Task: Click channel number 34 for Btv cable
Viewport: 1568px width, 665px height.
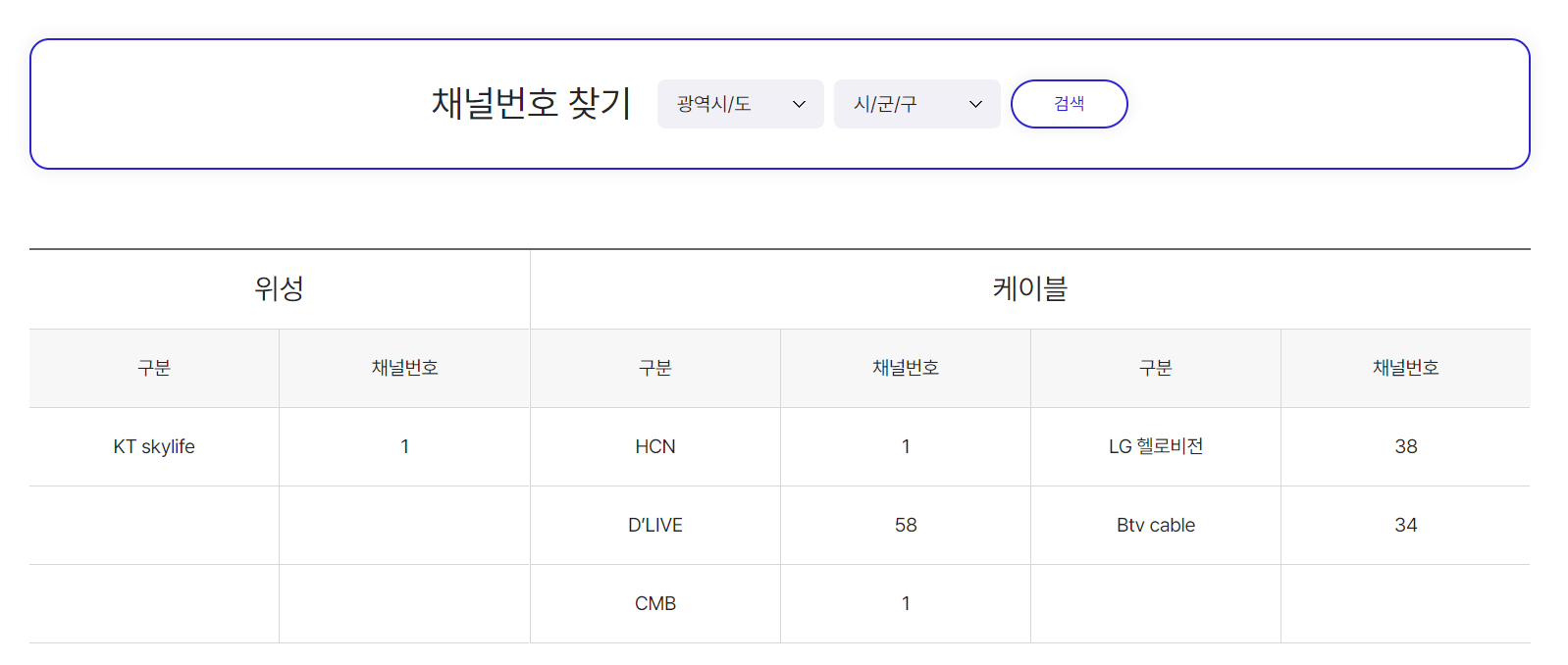Action: [x=1406, y=525]
